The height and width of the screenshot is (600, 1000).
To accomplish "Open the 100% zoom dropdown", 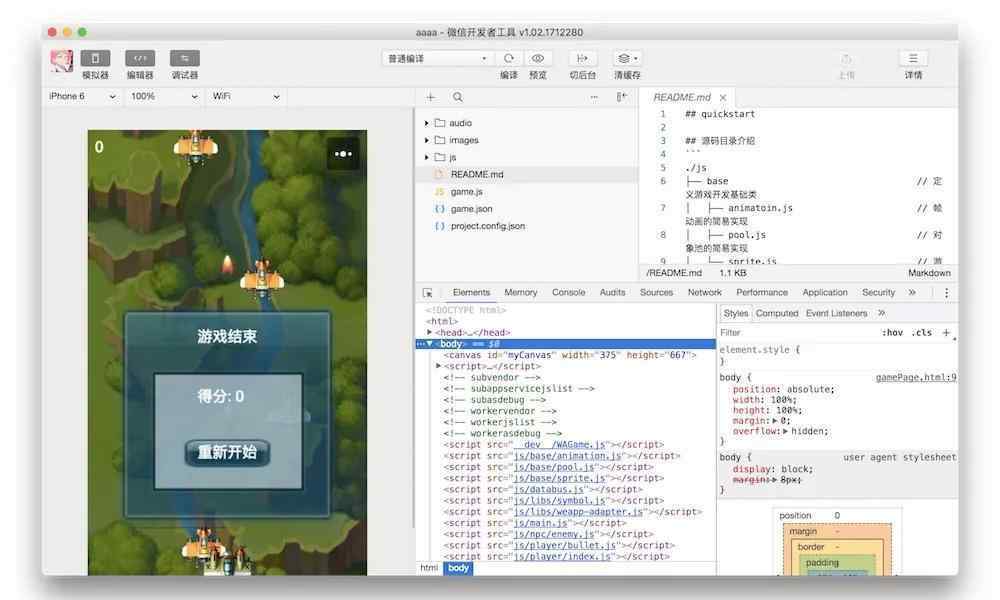I will click(165, 96).
